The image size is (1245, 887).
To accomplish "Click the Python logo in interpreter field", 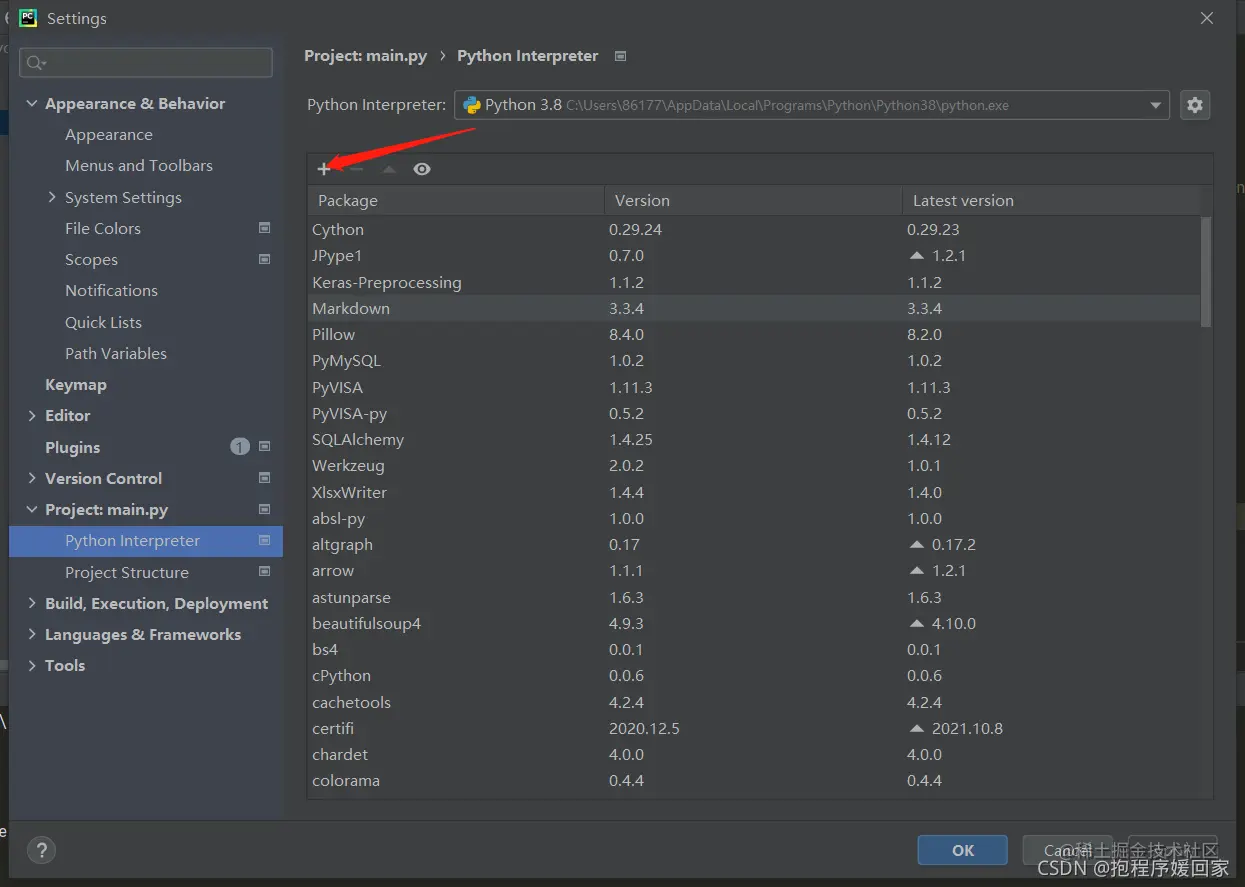I will (x=472, y=105).
